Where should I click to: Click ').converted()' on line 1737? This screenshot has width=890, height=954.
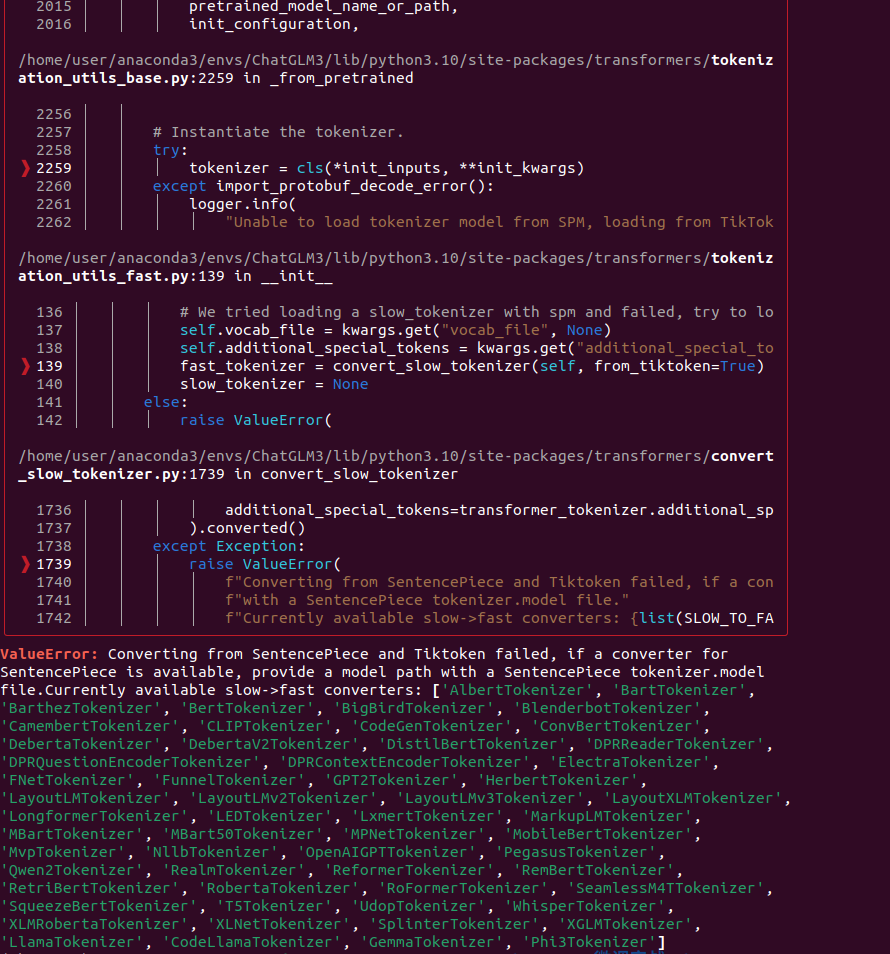pos(247,528)
